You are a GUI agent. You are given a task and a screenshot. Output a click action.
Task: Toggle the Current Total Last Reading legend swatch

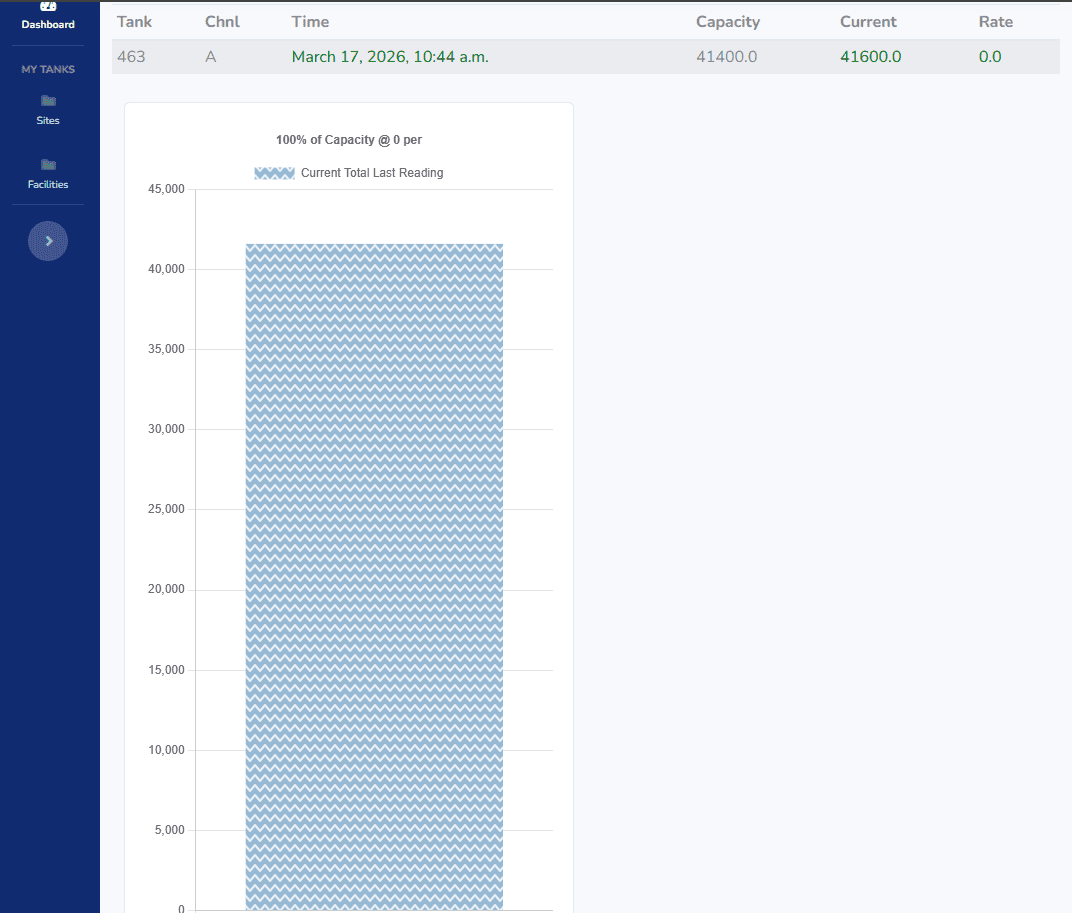pyautogui.click(x=274, y=173)
